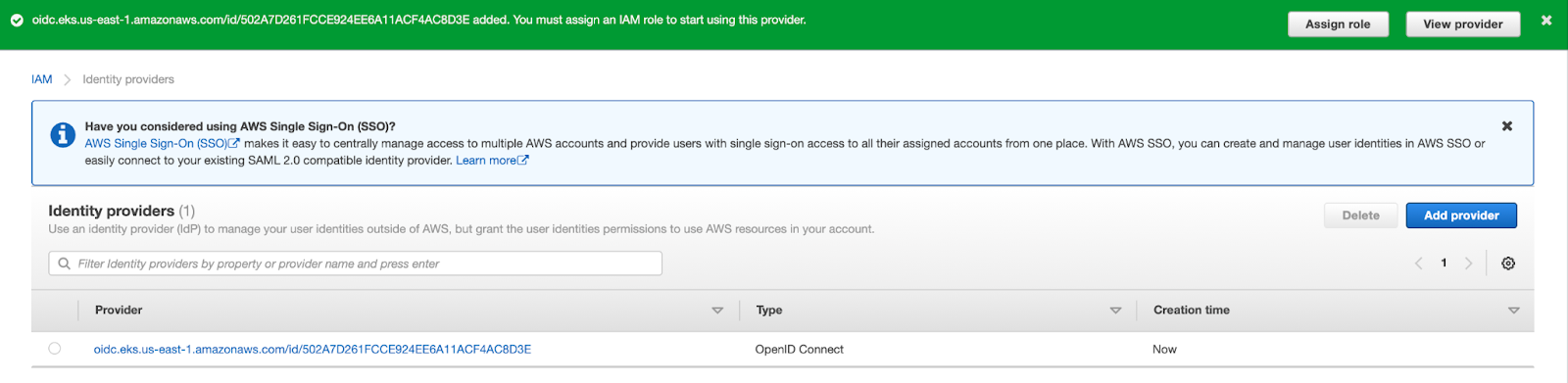1568x383 pixels.
Task: Select page number 1
Action: pyautogui.click(x=1444, y=263)
